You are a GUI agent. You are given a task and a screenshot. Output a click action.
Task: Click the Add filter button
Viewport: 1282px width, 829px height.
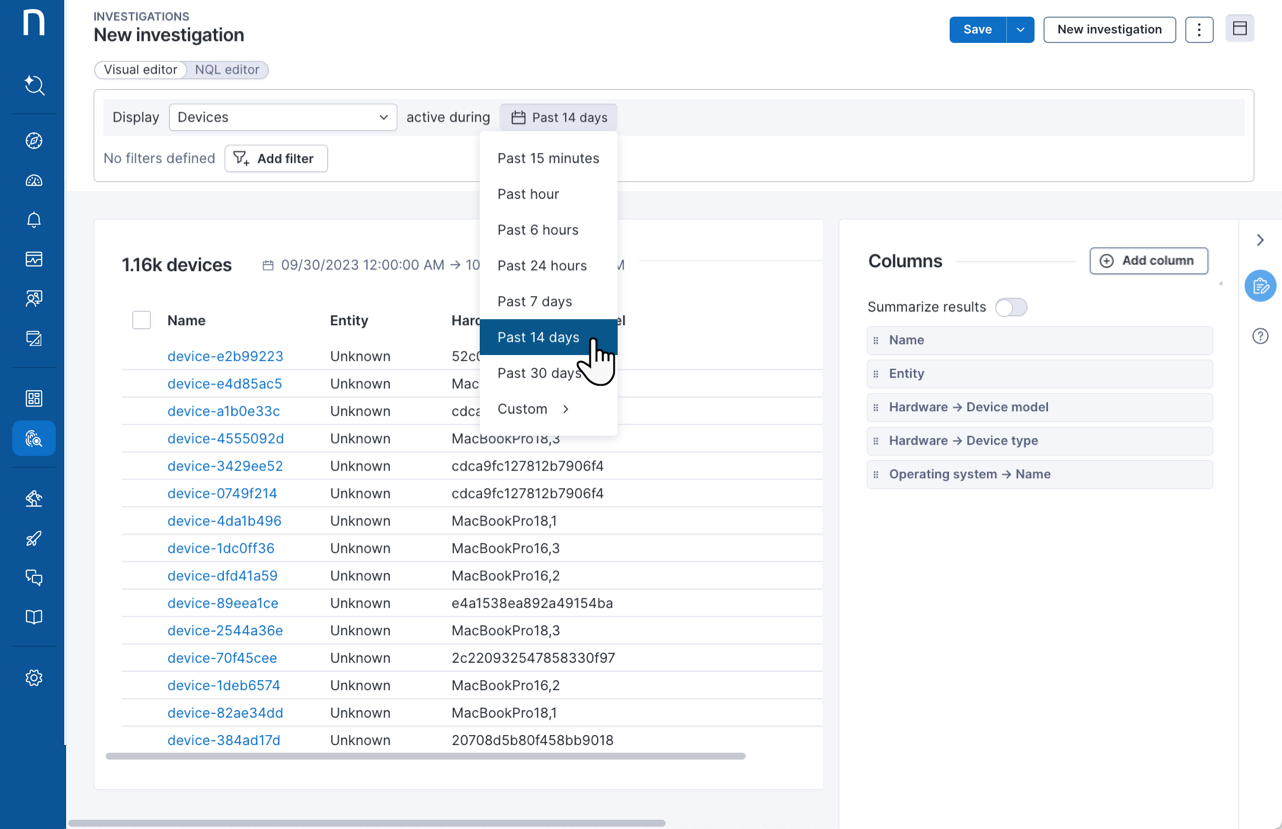[x=276, y=158]
